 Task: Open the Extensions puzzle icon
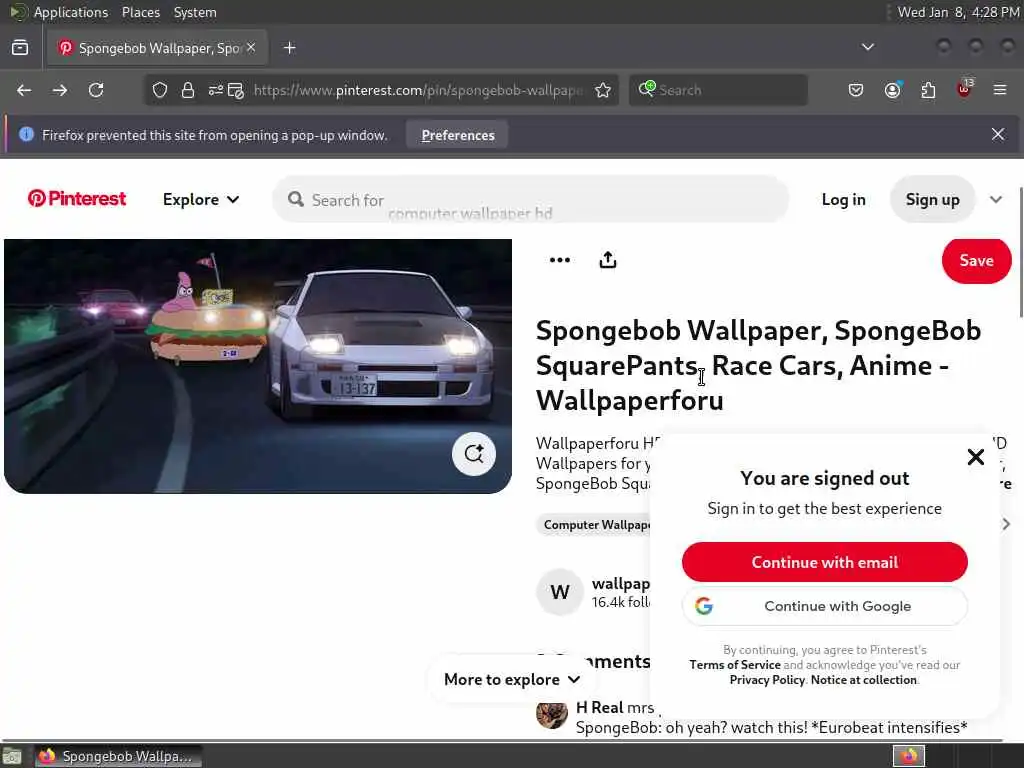click(928, 90)
